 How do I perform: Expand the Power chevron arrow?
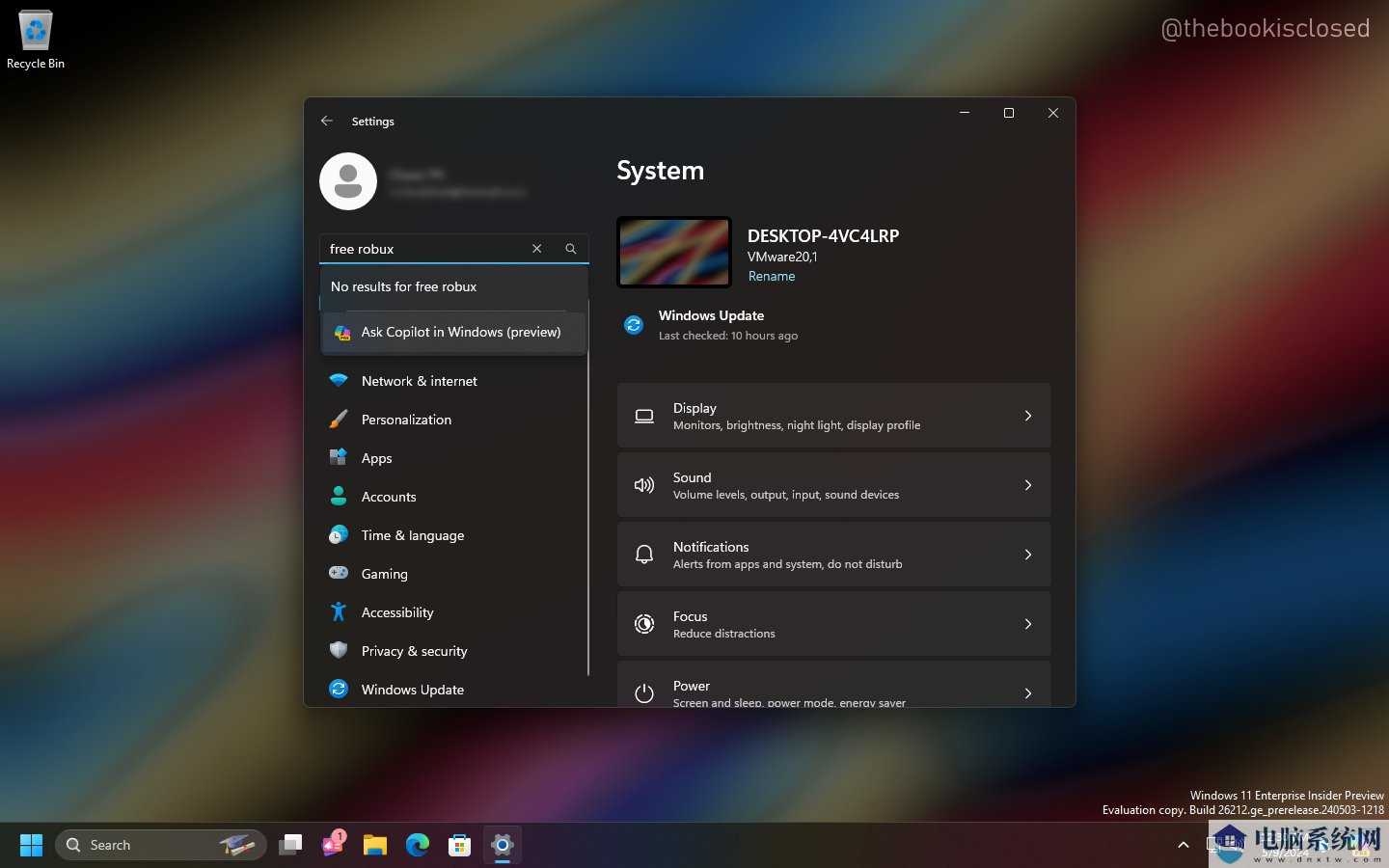coord(1028,693)
